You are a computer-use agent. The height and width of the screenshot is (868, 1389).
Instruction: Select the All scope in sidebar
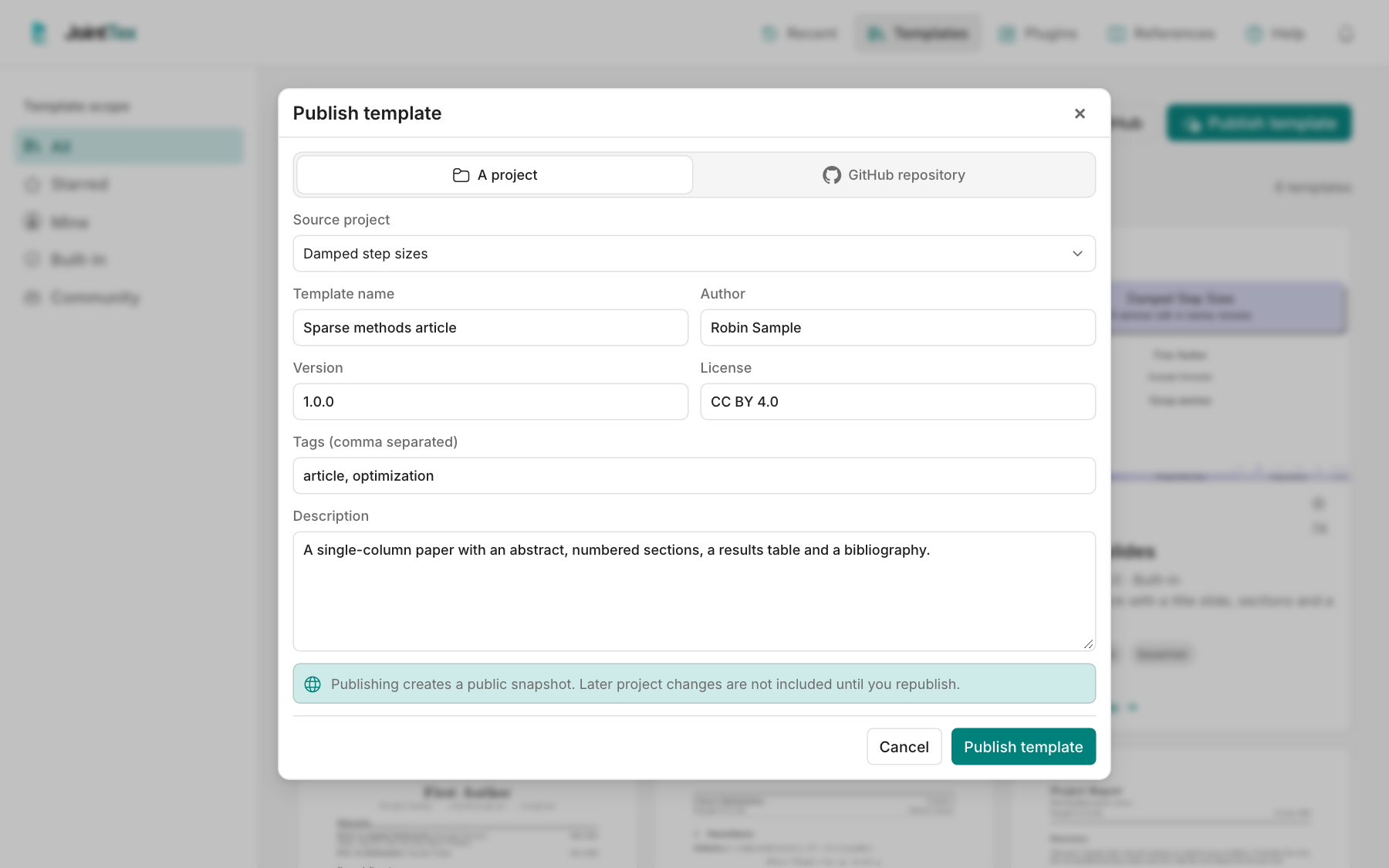130,146
